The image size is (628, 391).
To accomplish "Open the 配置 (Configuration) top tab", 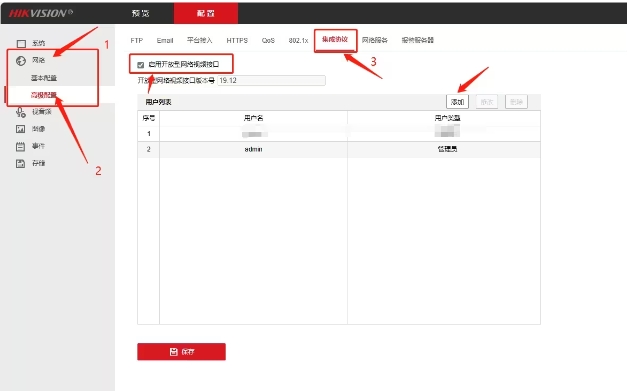I will (x=206, y=13).
